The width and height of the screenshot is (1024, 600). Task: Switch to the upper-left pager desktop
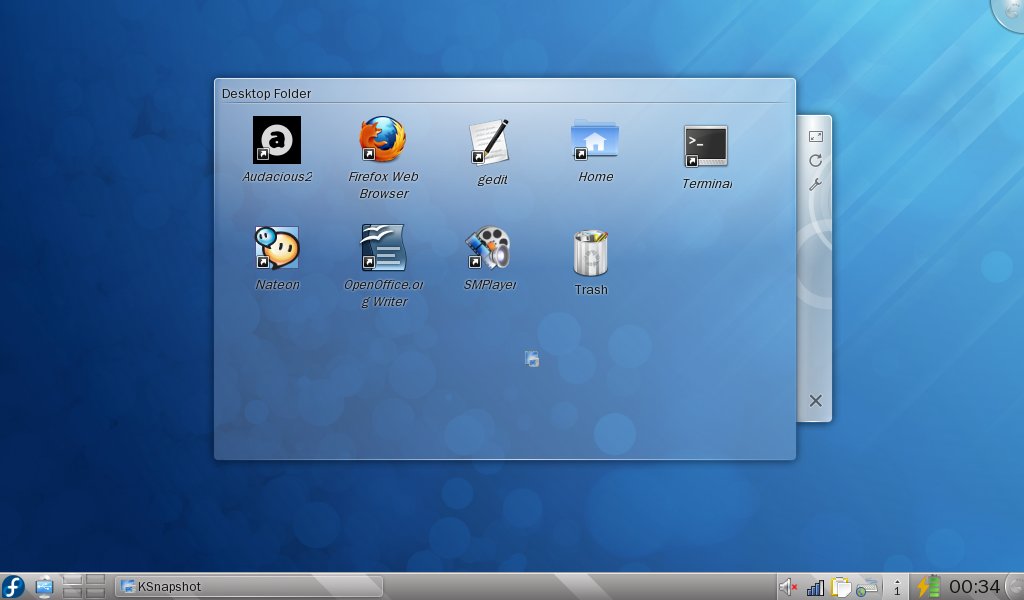[72, 580]
